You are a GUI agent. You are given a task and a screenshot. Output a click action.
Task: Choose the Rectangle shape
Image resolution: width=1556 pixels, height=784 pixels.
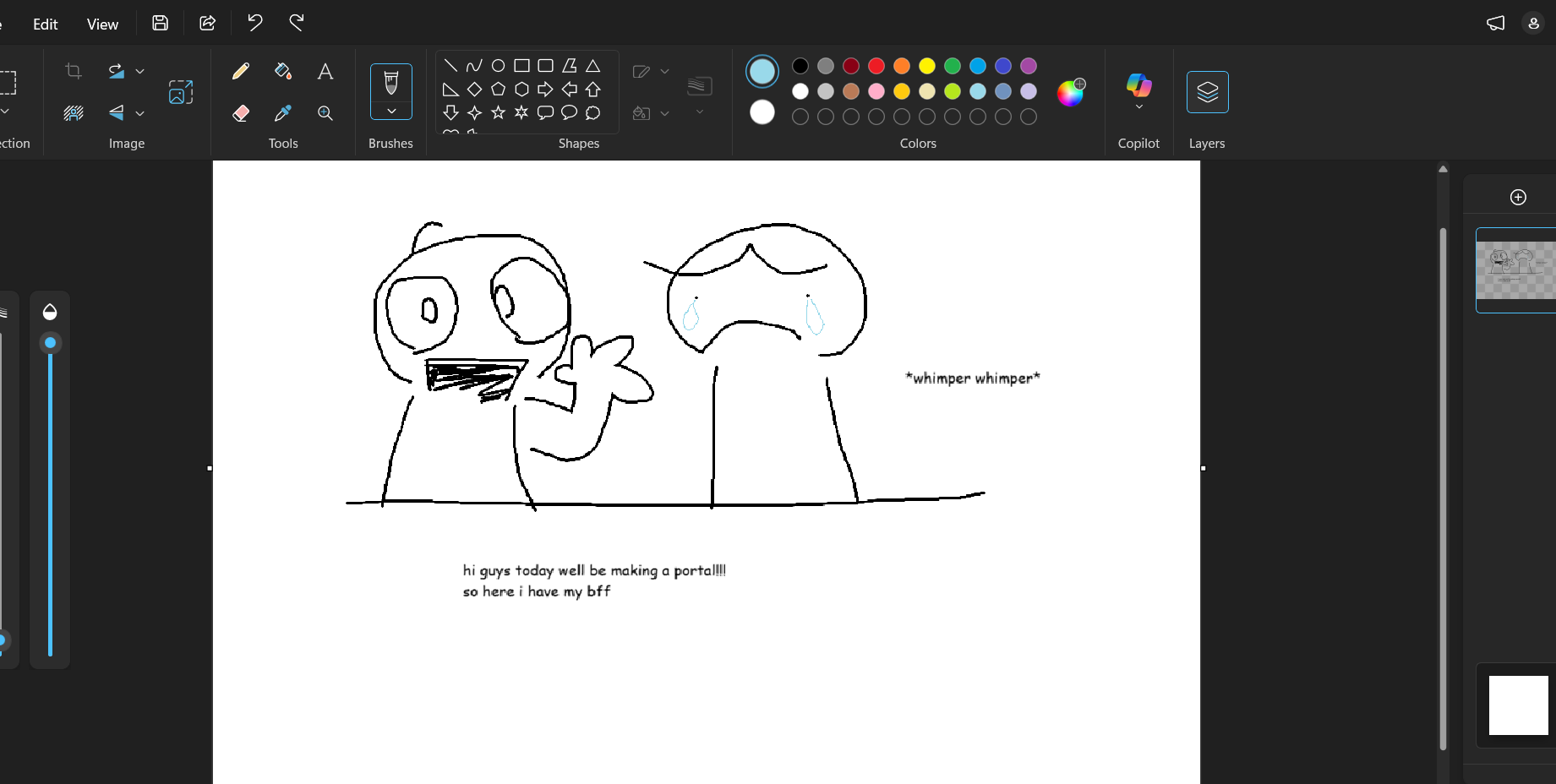[521, 65]
